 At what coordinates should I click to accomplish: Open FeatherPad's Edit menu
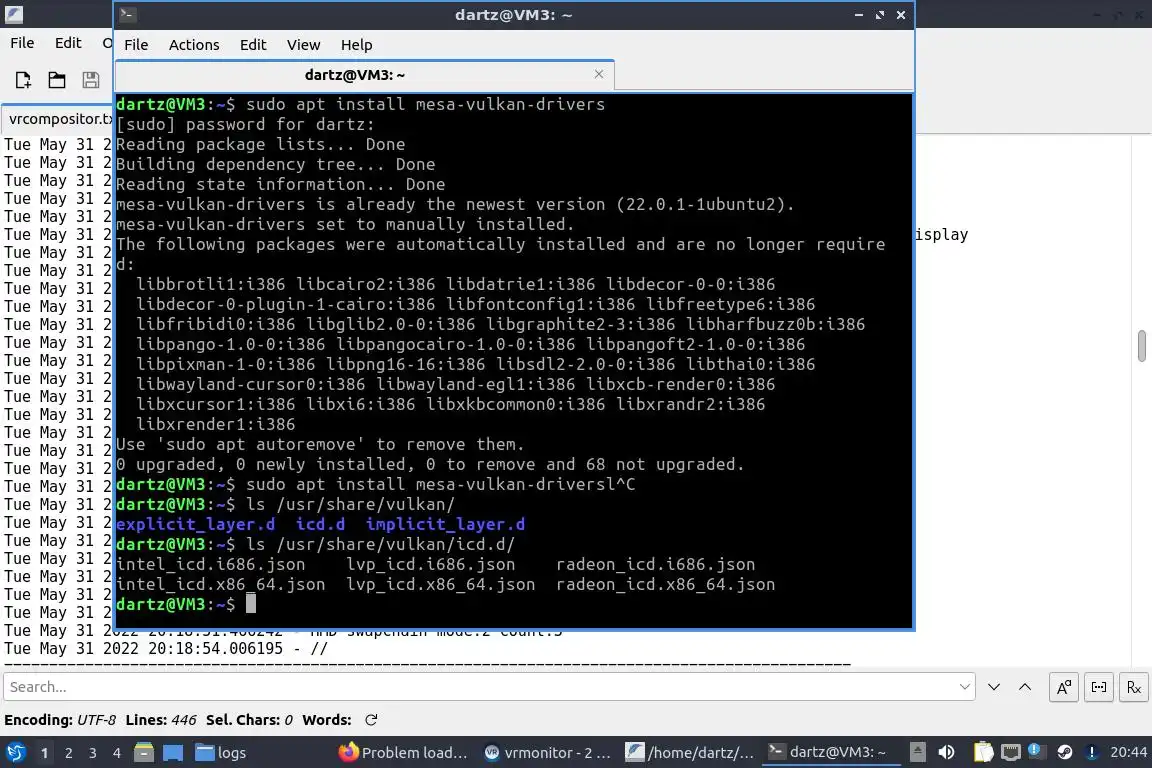point(68,43)
